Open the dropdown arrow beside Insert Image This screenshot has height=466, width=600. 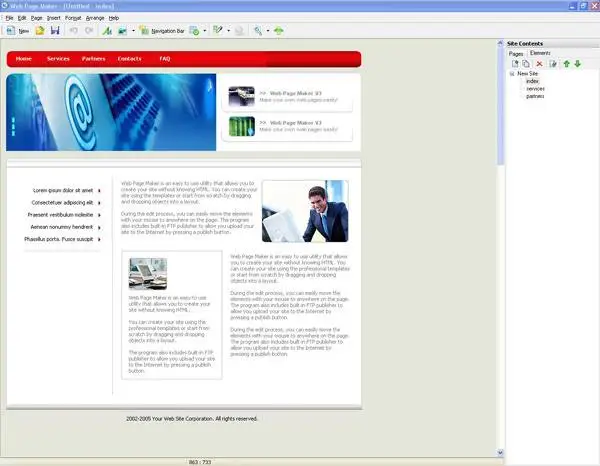click(x=133, y=31)
